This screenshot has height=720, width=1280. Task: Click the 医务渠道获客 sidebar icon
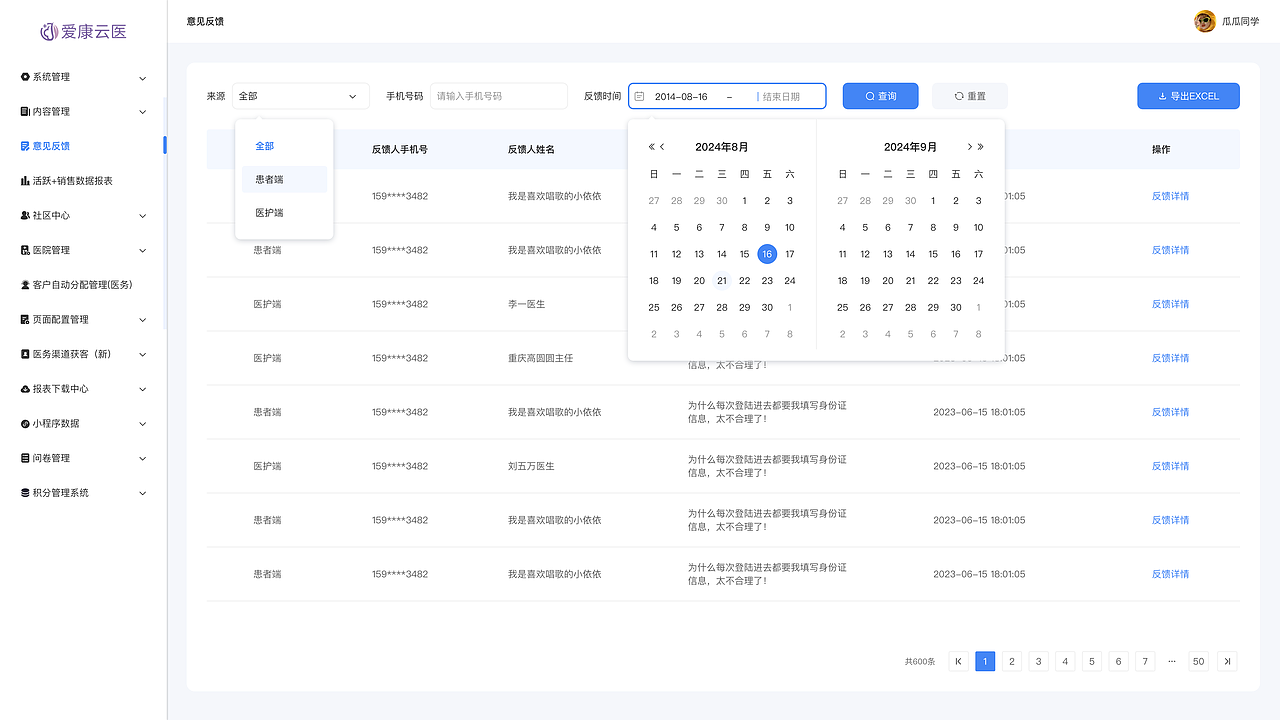[25, 354]
